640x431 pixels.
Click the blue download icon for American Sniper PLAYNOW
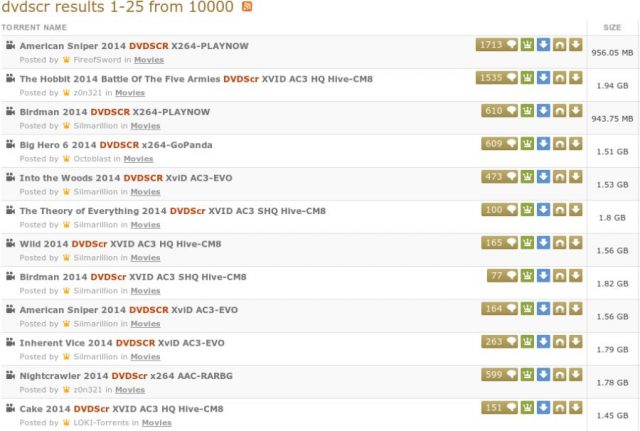[543, 45]
